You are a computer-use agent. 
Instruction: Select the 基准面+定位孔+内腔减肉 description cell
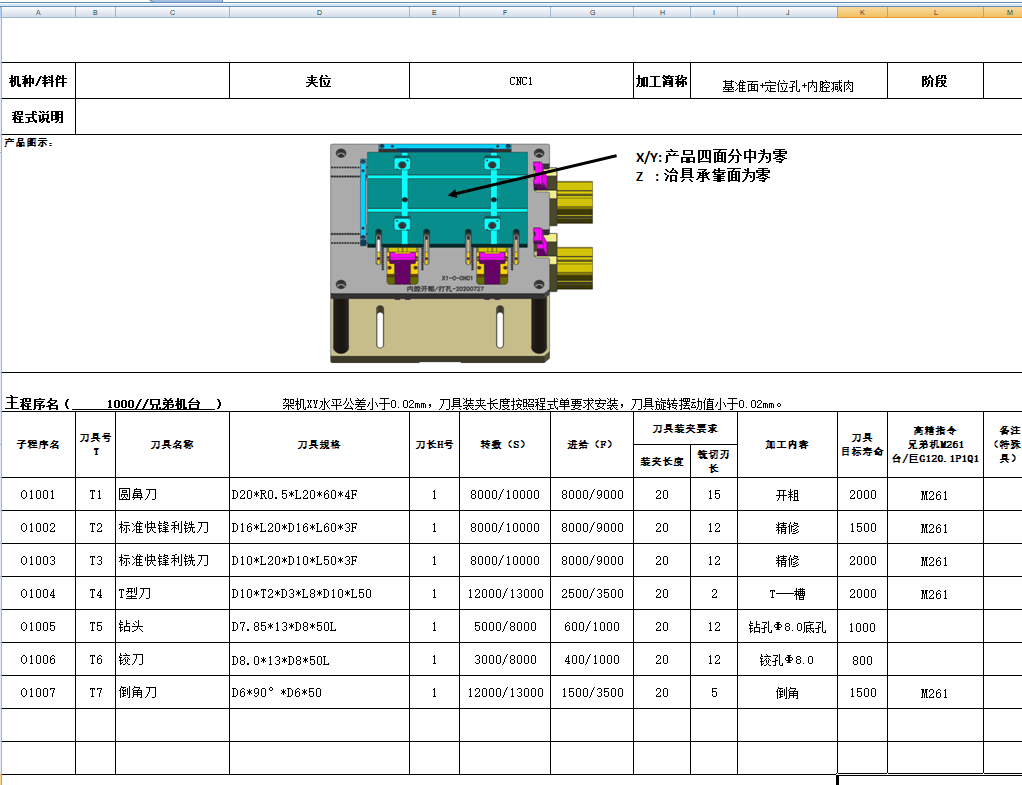790,81
